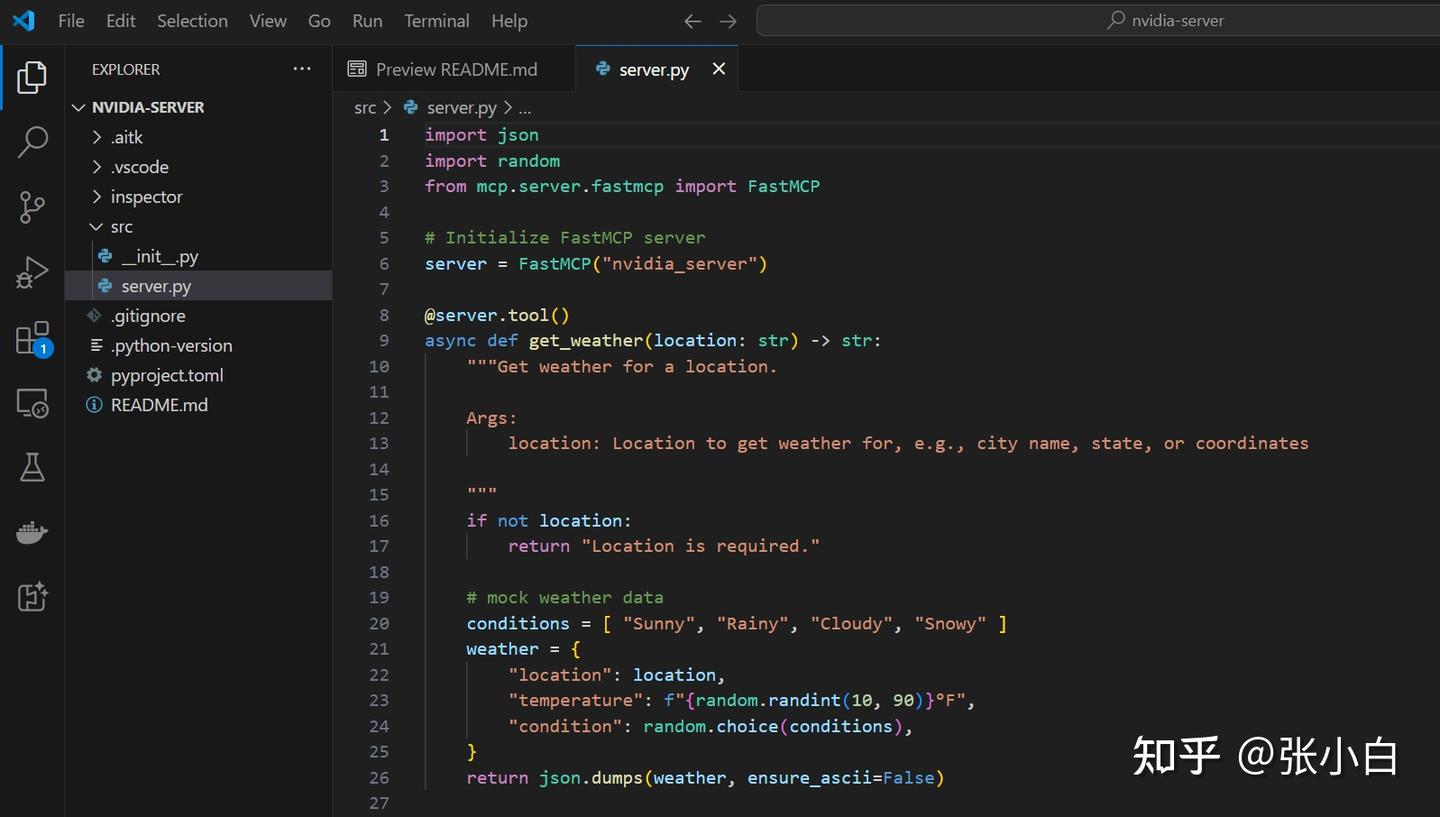
Task: Expand the .vscode folder
Action: point(139,167)
